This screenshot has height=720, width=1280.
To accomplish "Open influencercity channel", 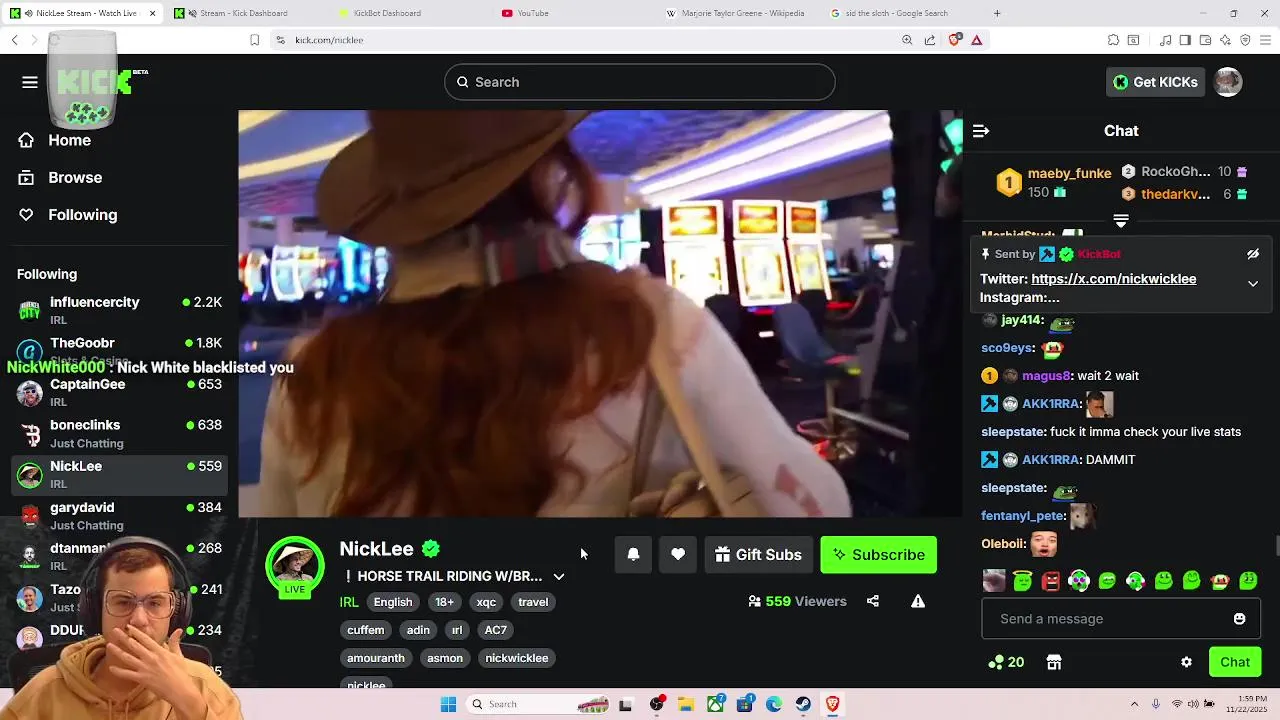I will coord(120,310).
